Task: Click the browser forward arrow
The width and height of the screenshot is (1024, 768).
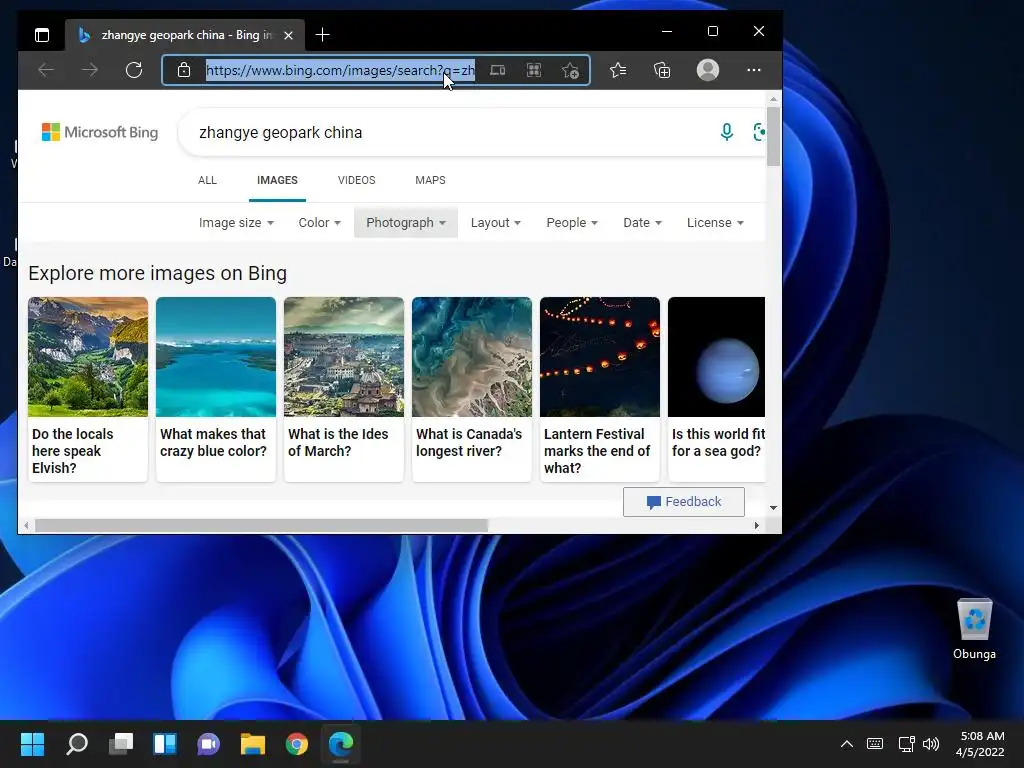Action: pyautogui.click(x=90, y=70)
